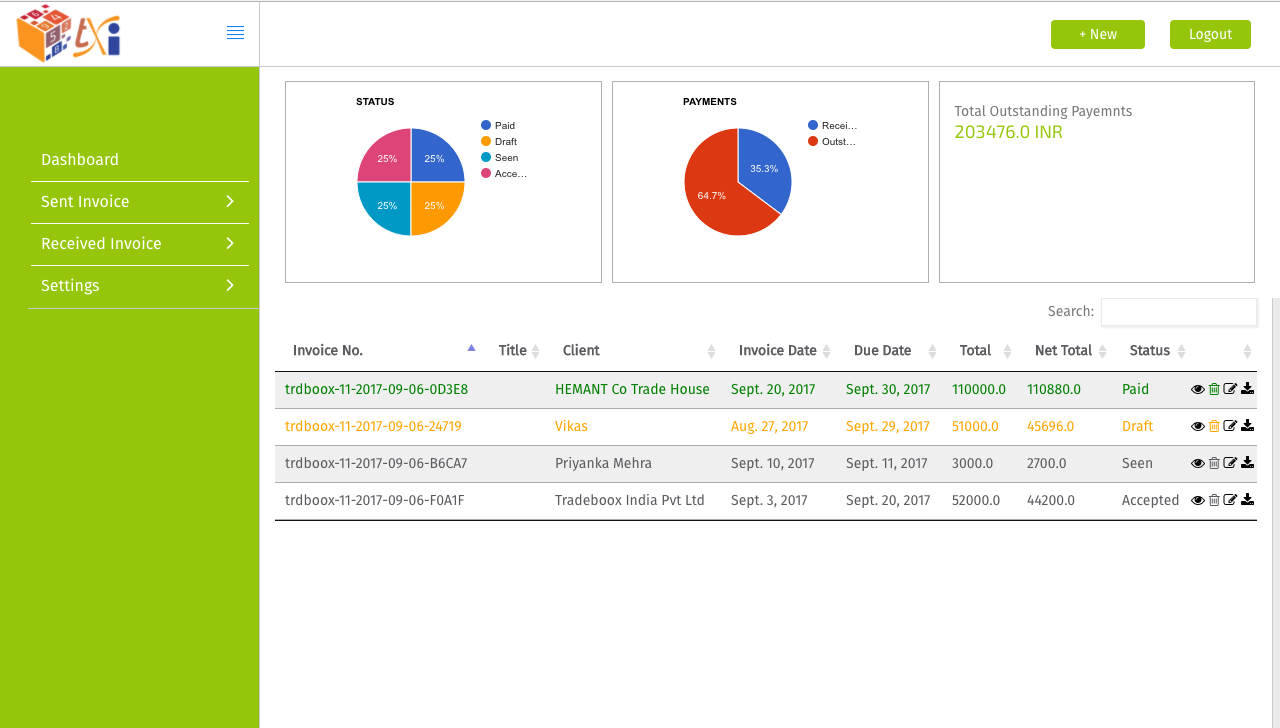The image size is (1280, 728).
Task: Expand the Received Invoice menu
Action: 140,244
